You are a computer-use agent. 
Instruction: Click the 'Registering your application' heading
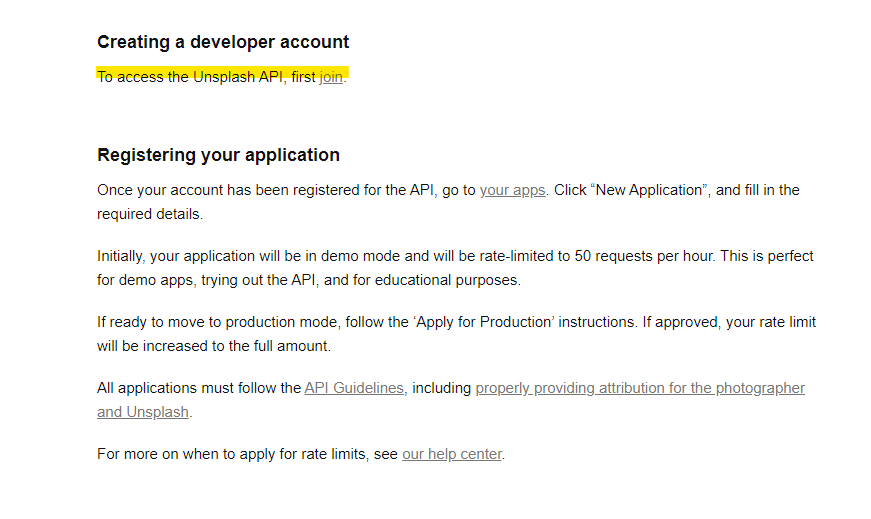218,155
